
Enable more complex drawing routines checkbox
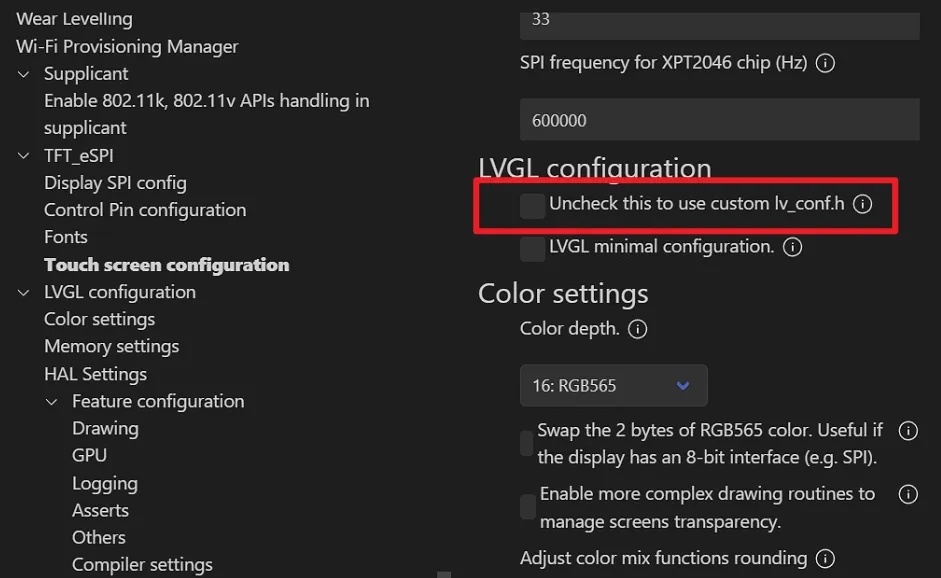click(528, 507)
